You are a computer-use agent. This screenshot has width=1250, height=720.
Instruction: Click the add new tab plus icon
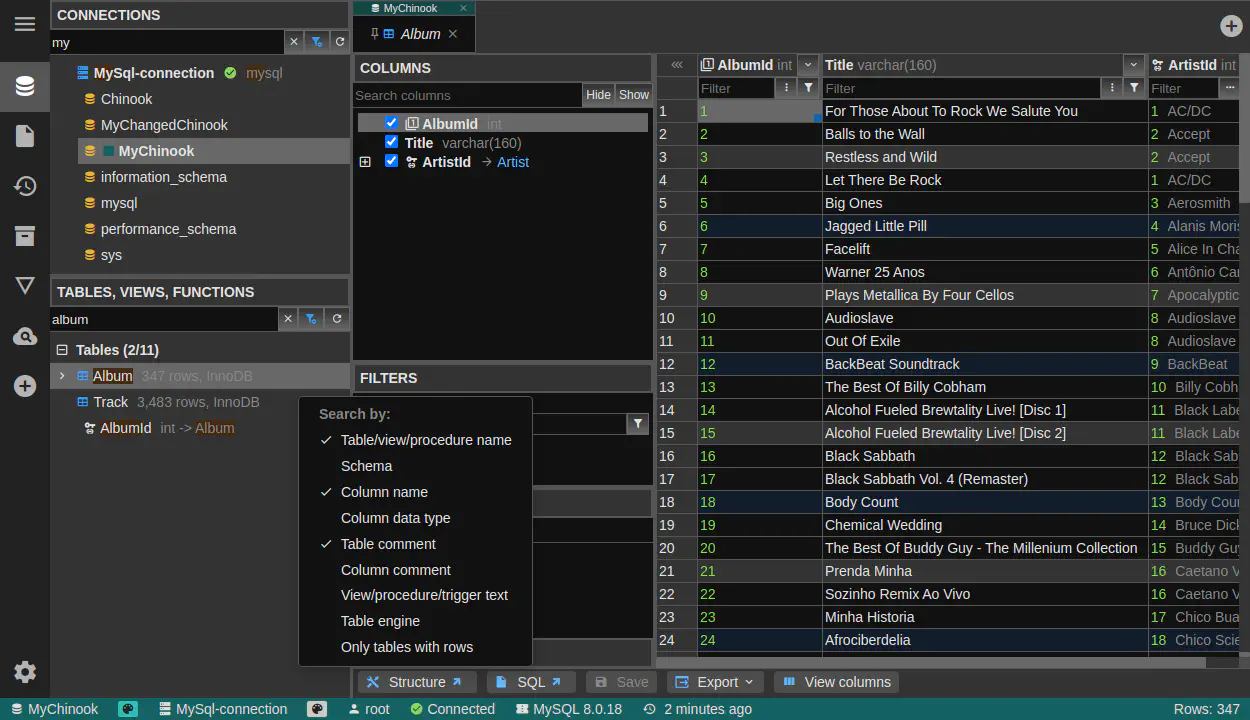[1231, 26]
